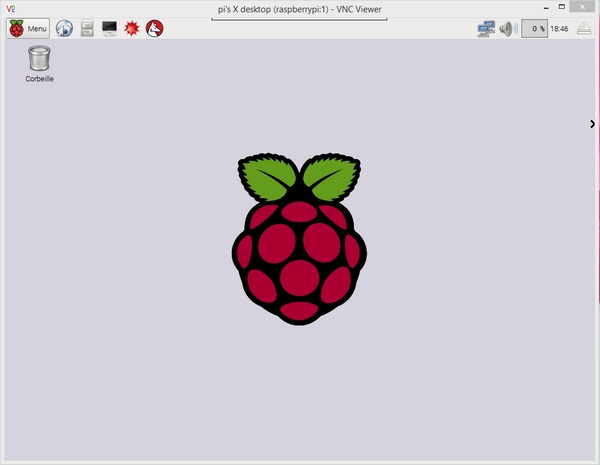This screenshot has width=600, height=465.
Task: Launch the Wolfram wolf icon
Action: tap(155, 28)
